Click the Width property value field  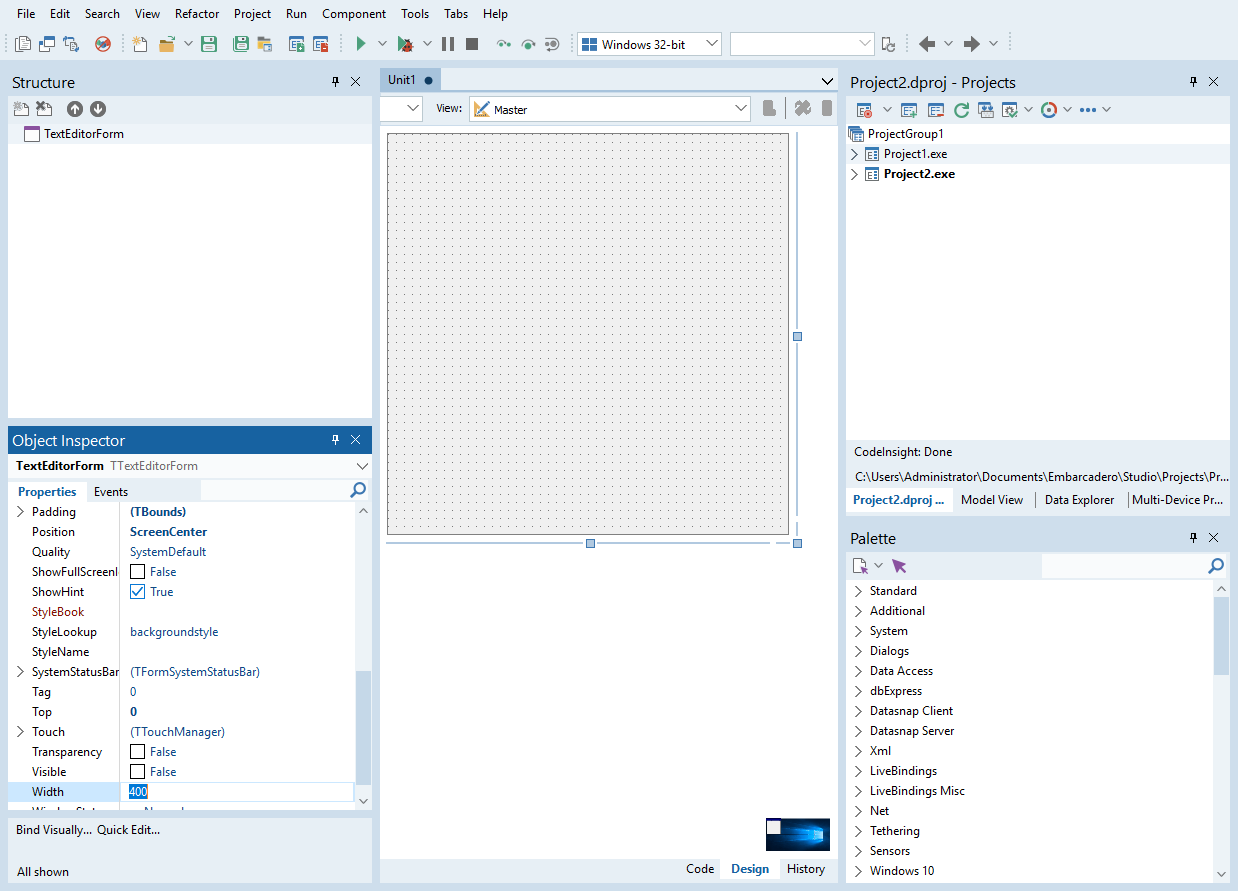(x=240, y=792)
